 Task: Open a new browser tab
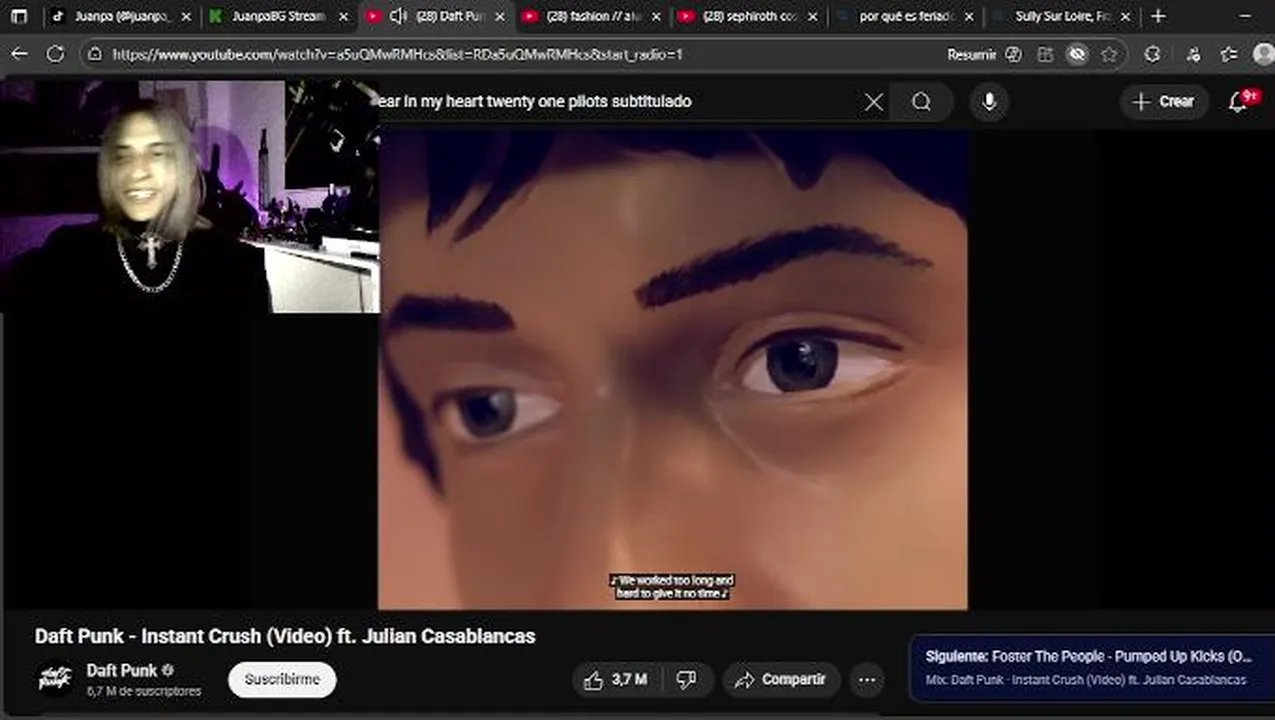pyautogui.click(x=1158, y=16)
